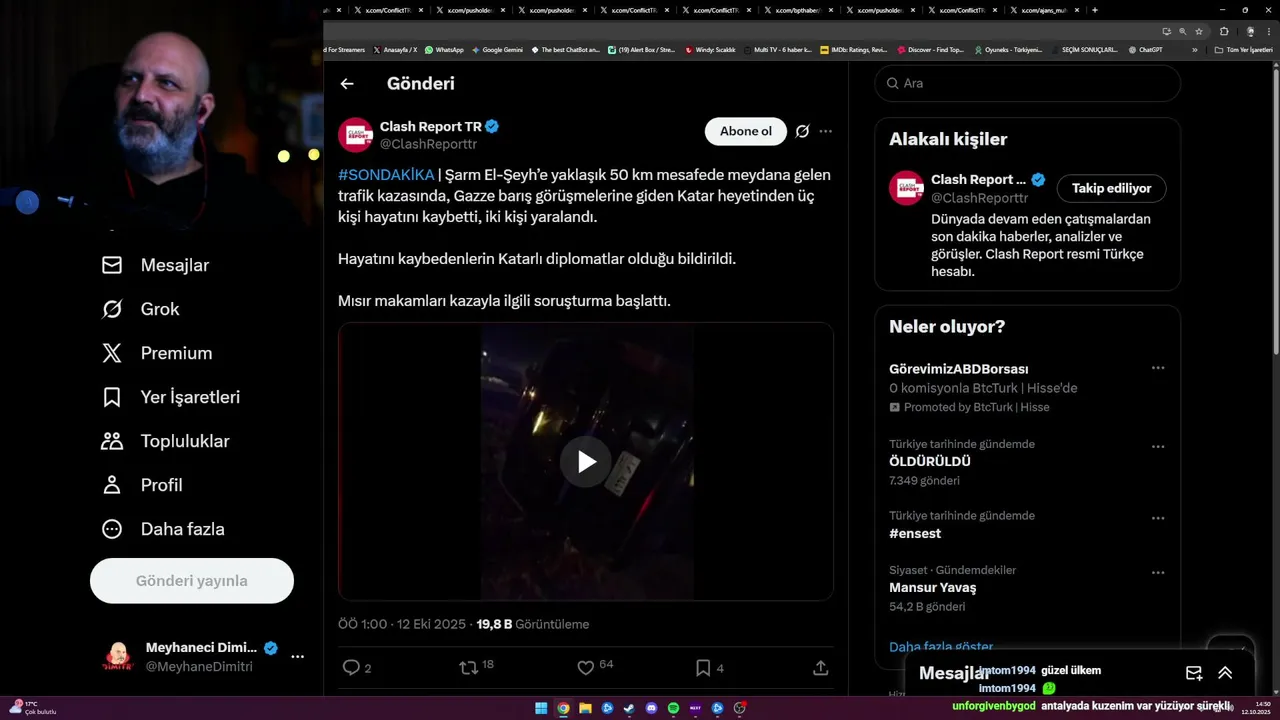Switch to the x.com/bpthaber browser tab

pos(799,10)
